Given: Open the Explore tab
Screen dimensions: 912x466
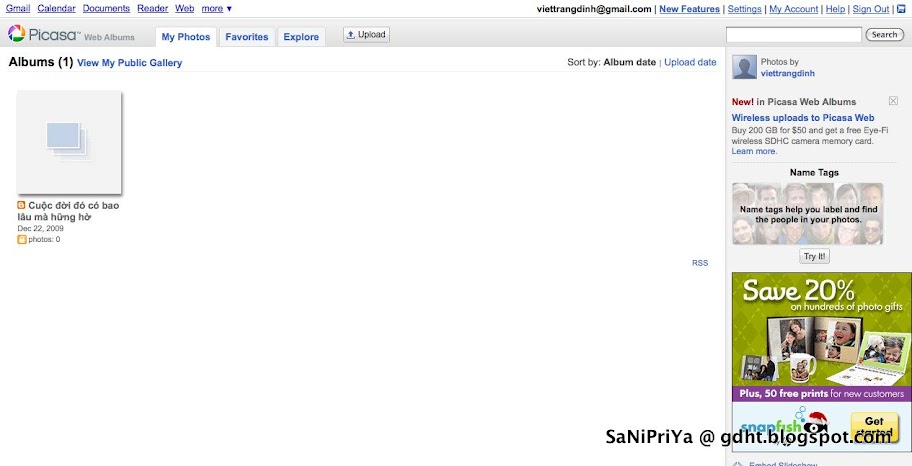Looking at the screenshot, I should (x=301, y=37).
